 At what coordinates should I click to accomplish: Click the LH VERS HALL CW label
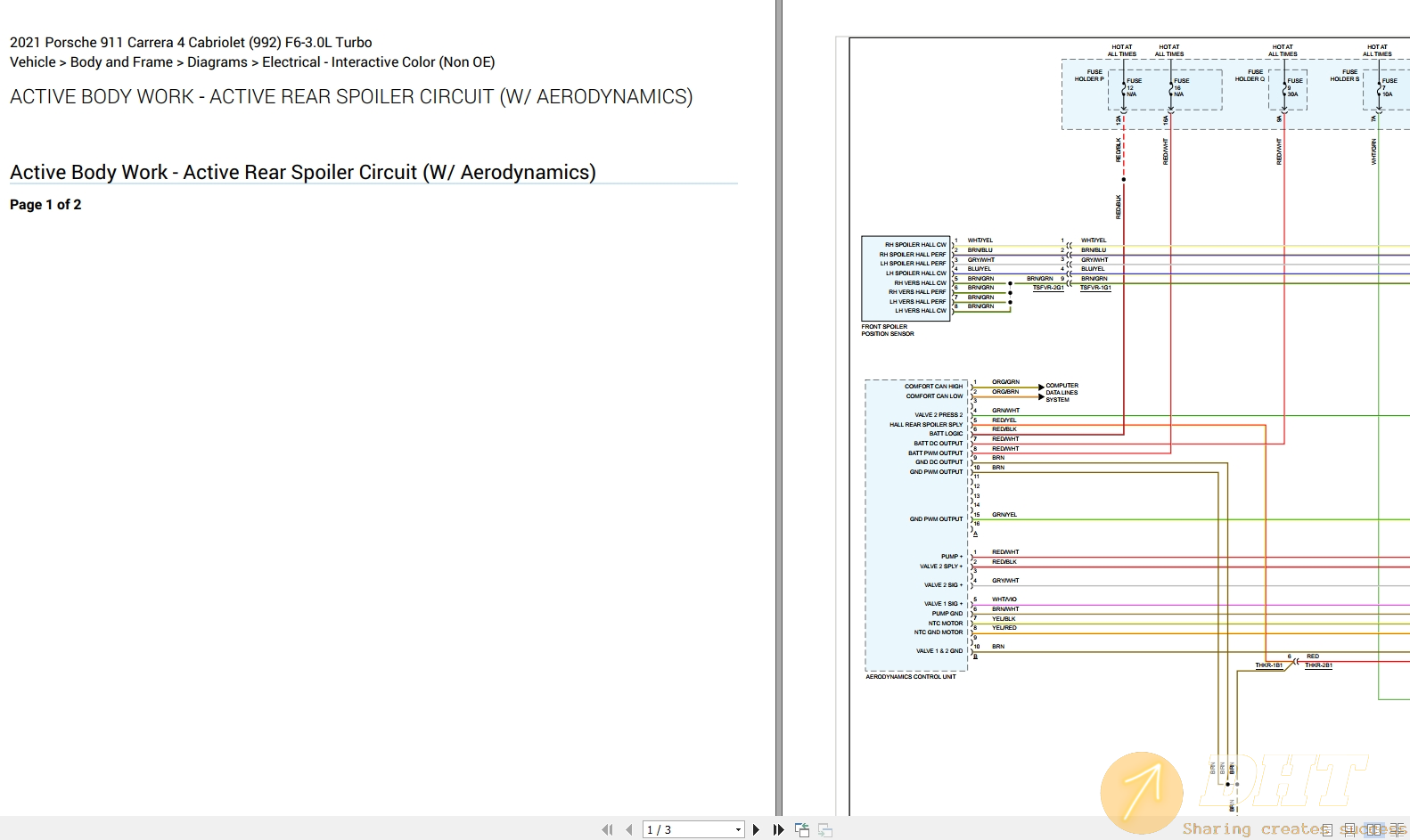click(x=921, y=311)
